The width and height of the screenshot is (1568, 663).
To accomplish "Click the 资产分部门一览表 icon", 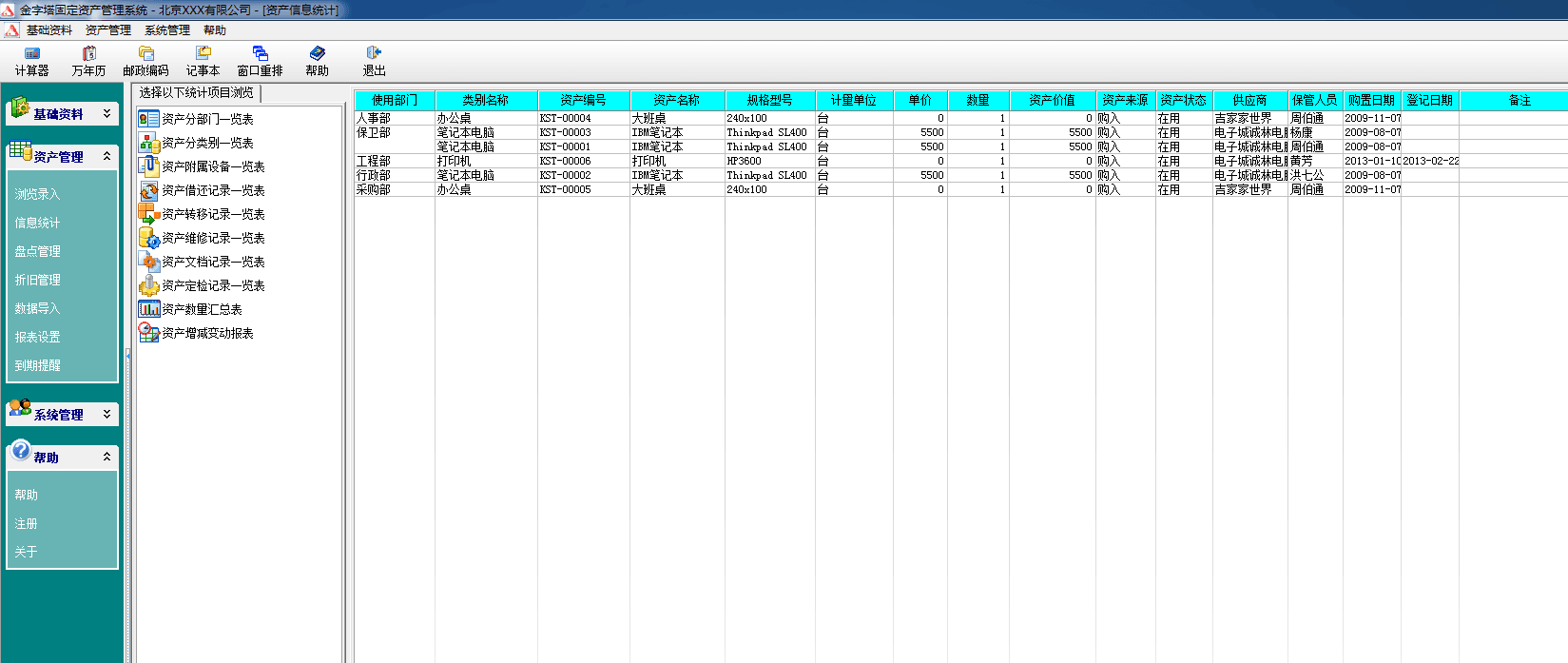I will point(148,119).
